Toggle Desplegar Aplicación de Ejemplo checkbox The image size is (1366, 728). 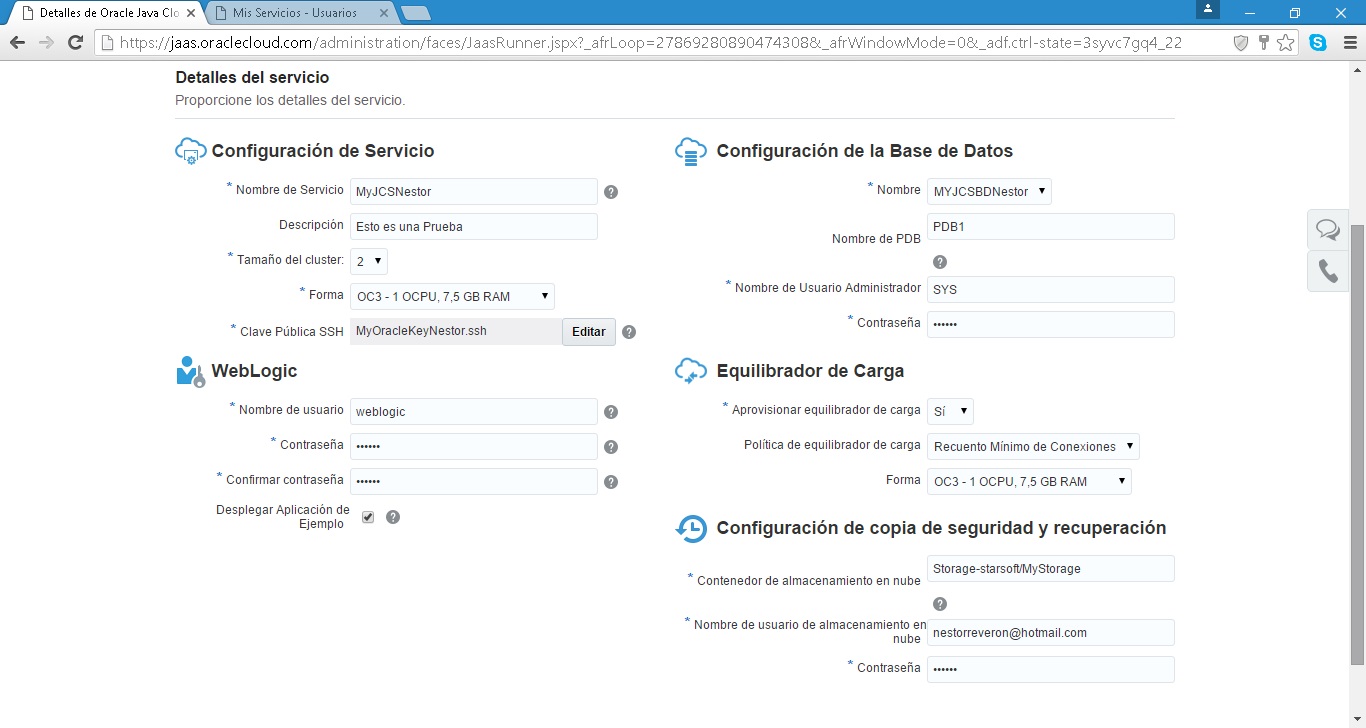tap(368, 517)
